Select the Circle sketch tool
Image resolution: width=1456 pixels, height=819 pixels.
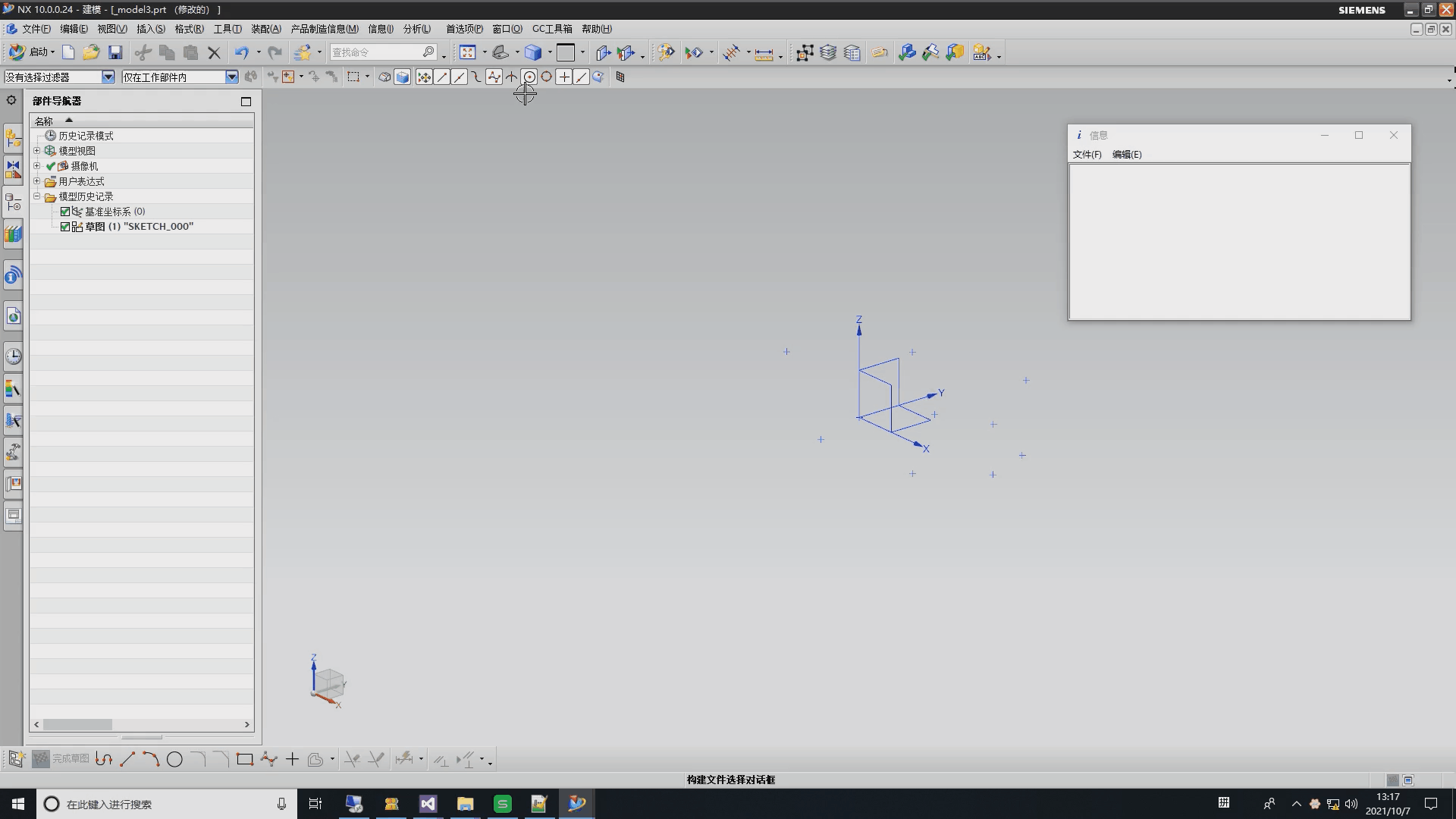tap(174, 759)
